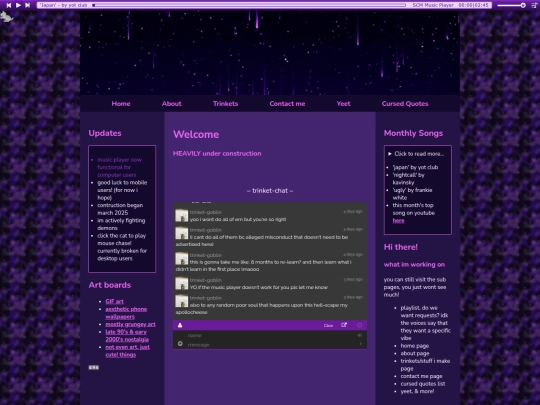Click the cat to play mouse chase

click(6, 16)
